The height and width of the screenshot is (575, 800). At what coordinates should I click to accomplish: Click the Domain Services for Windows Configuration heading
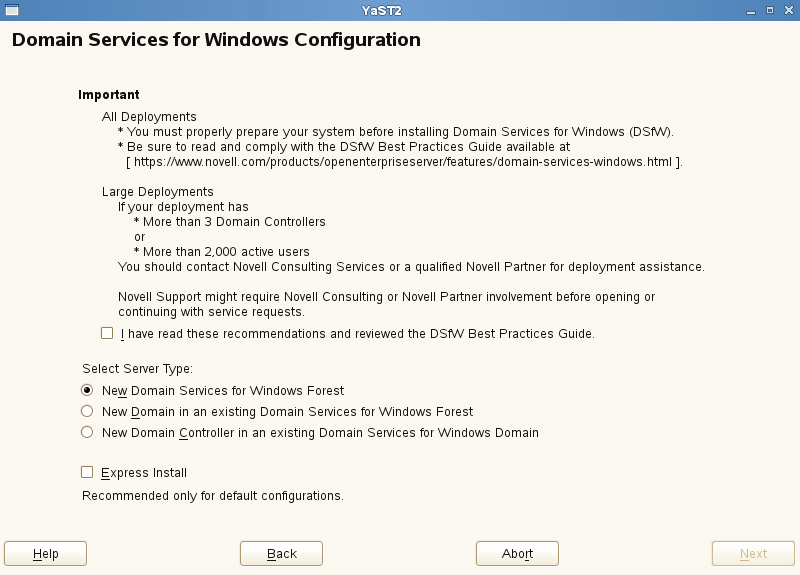click(x=216, y=41)
